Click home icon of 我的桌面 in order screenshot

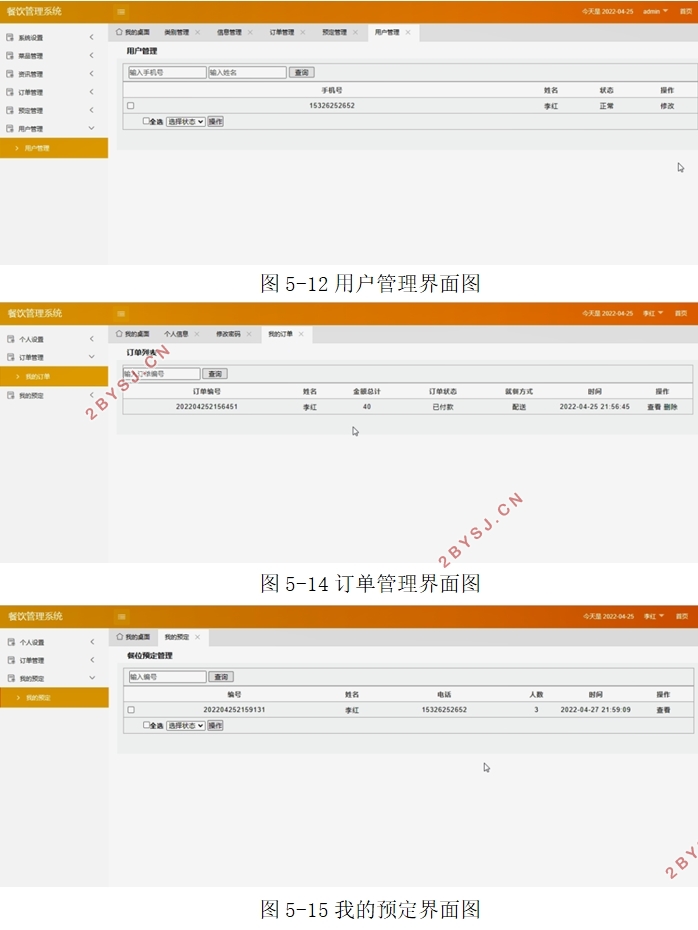click(119, 334)
